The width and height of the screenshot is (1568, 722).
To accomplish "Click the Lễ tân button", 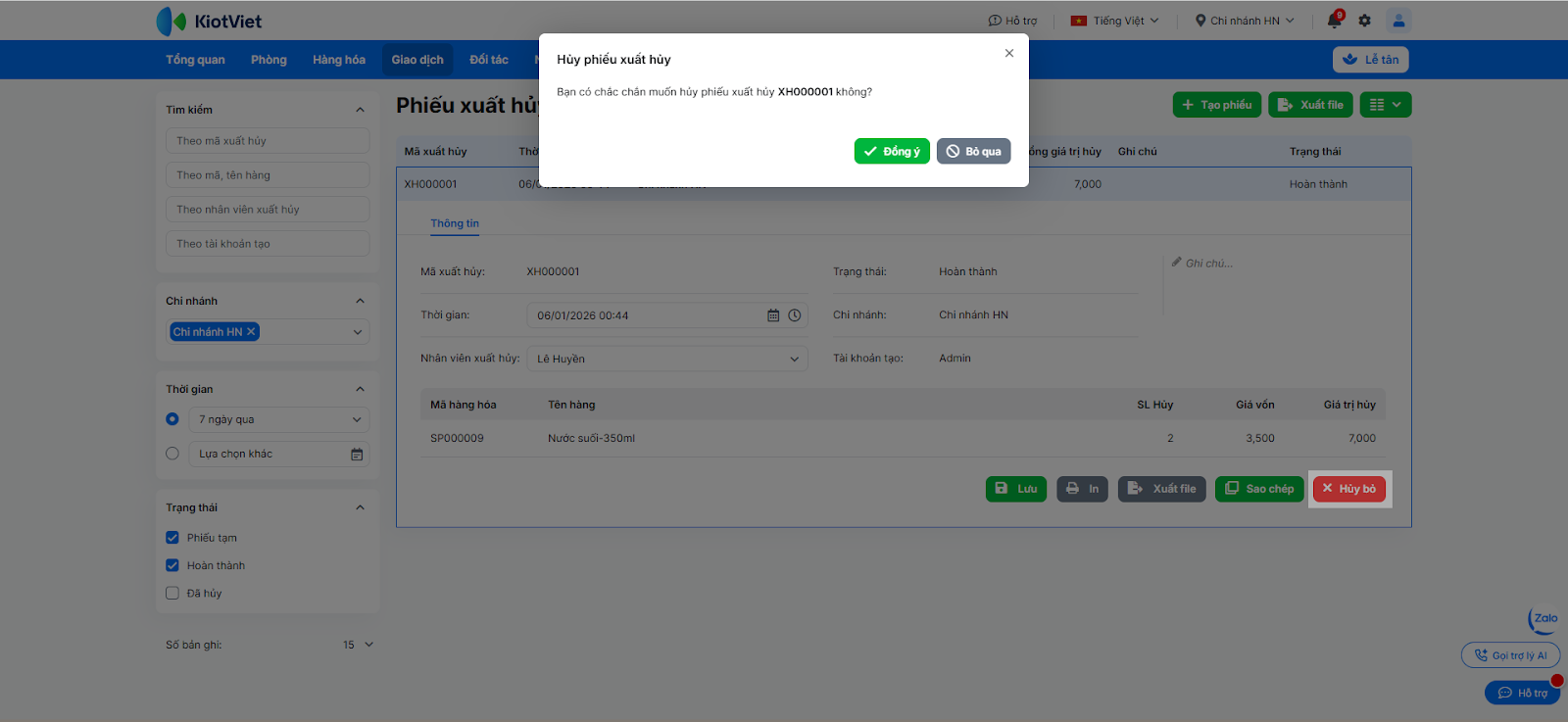I will pyautogui.click(x=1370, y=60).
